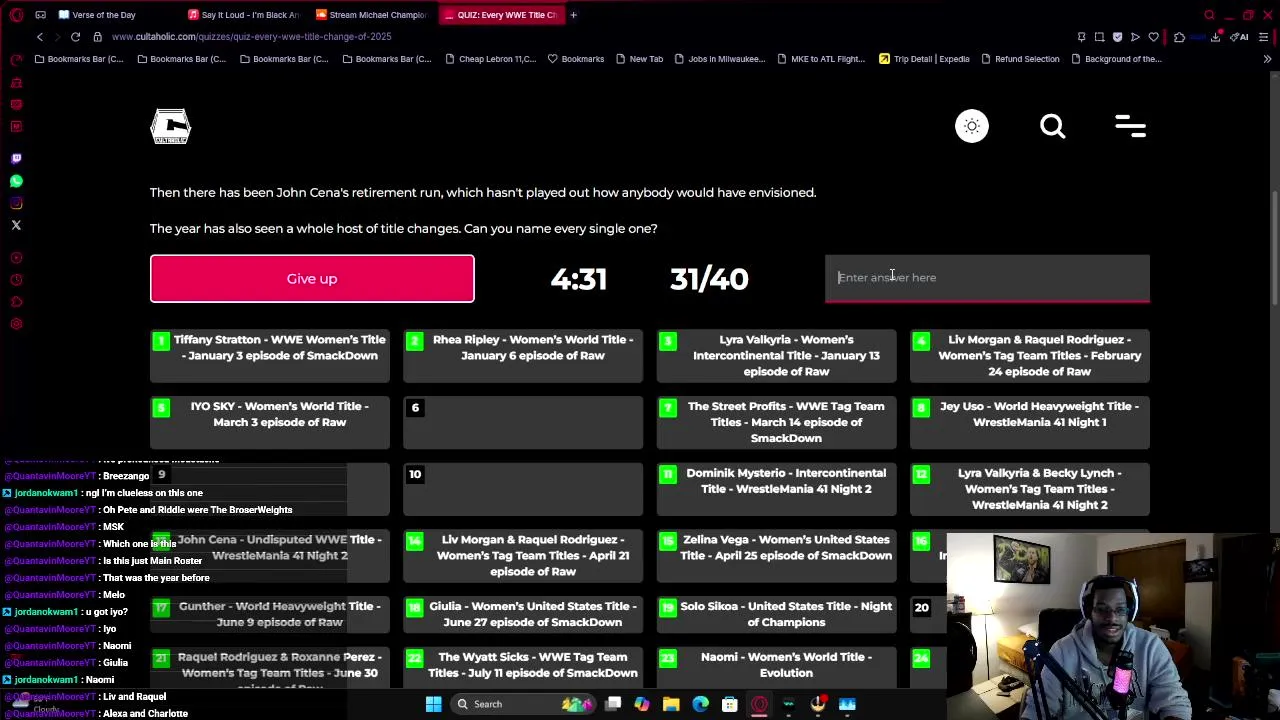This screenshot has height=720, width=1280.
Task: Open the downloads toolbar icon
Action: [1215, 37]
